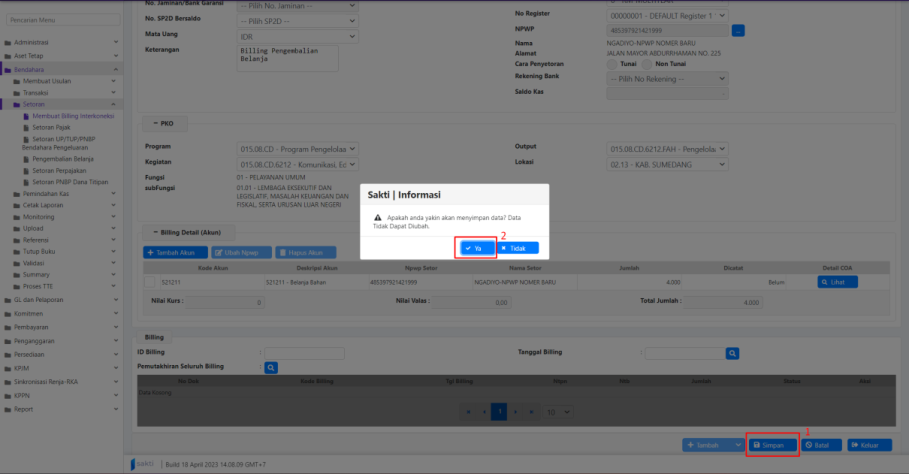909x474 pixels.
Task: Click Tidak to cancel saving
Action: click(519, 247)
